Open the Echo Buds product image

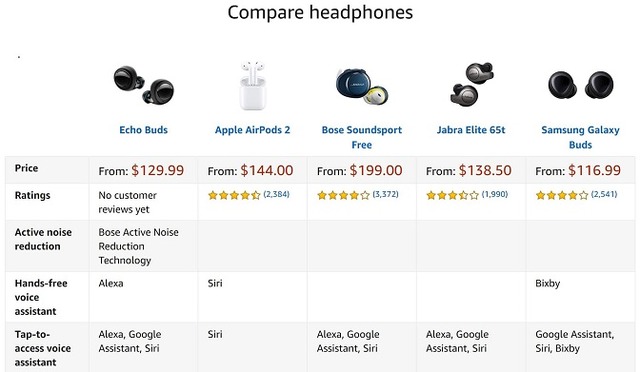144,85
